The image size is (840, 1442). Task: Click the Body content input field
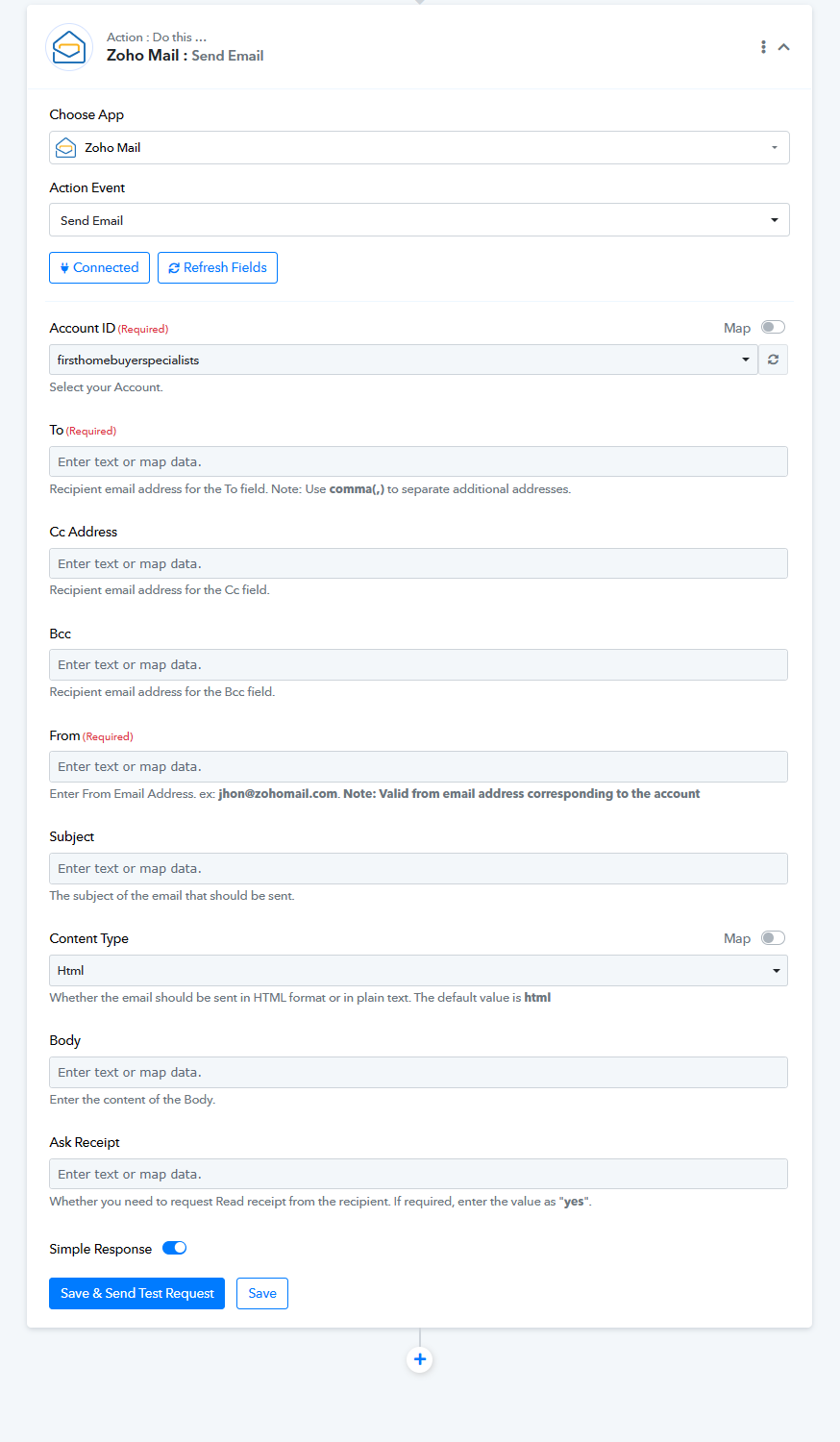point(418,1073)
